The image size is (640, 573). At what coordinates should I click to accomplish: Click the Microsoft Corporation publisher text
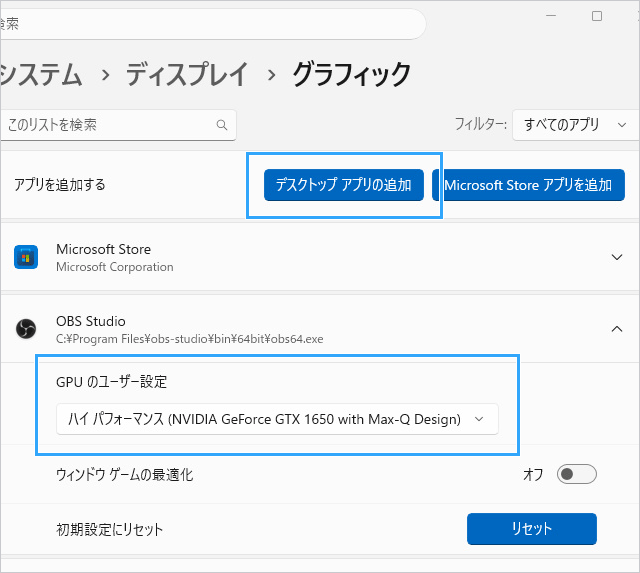[x=115, y=267]
